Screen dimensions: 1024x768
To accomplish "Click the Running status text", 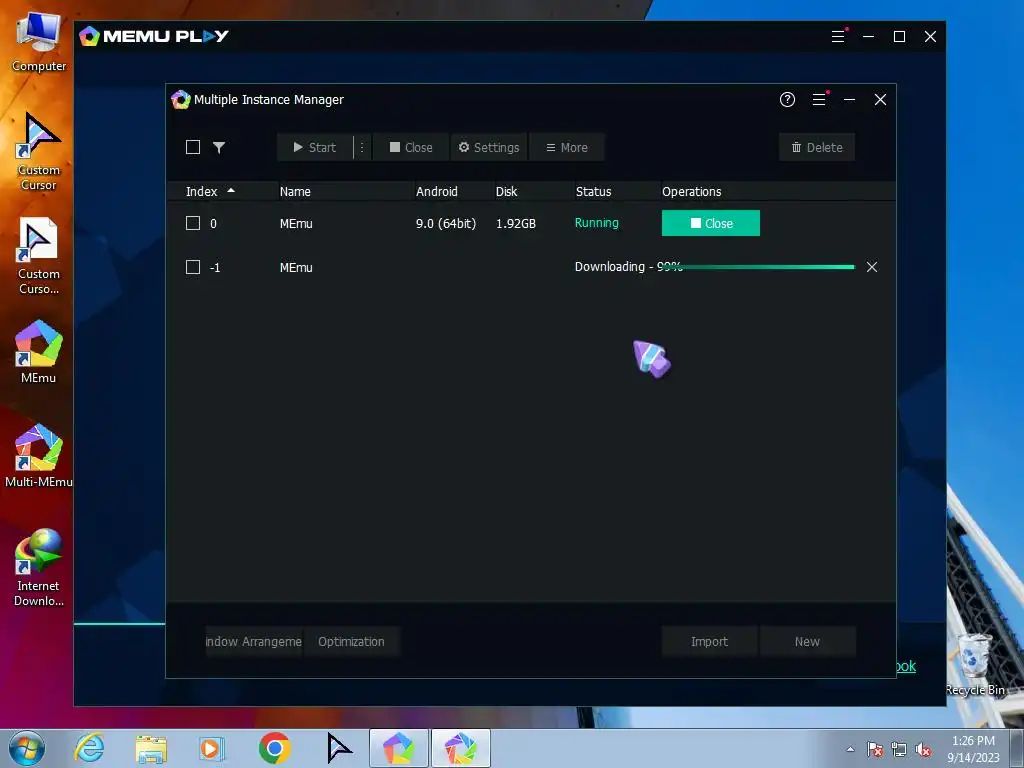I will coord(596,223).
